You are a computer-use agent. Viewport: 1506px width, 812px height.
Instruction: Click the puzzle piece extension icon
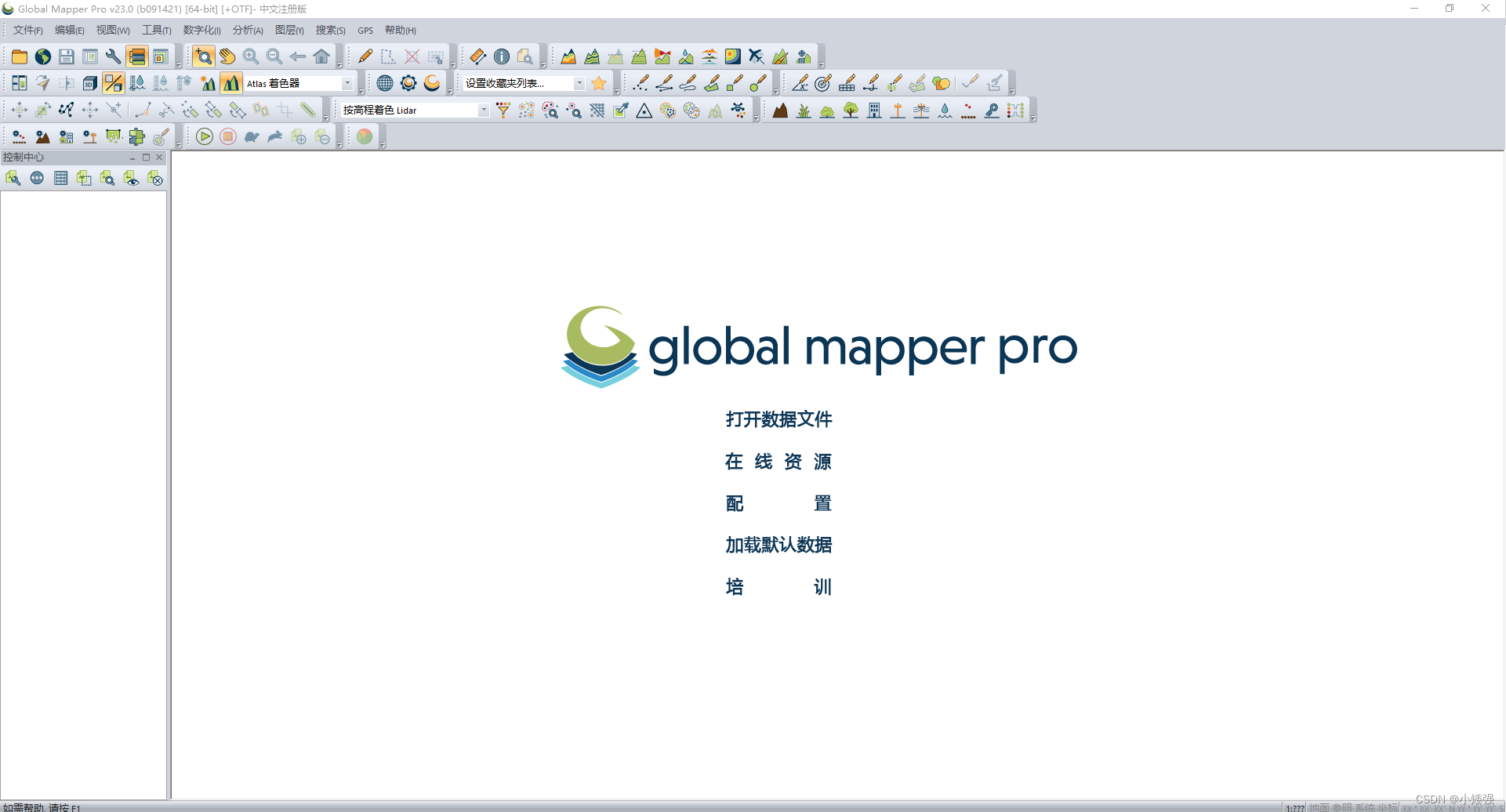[x=137, y=137]
